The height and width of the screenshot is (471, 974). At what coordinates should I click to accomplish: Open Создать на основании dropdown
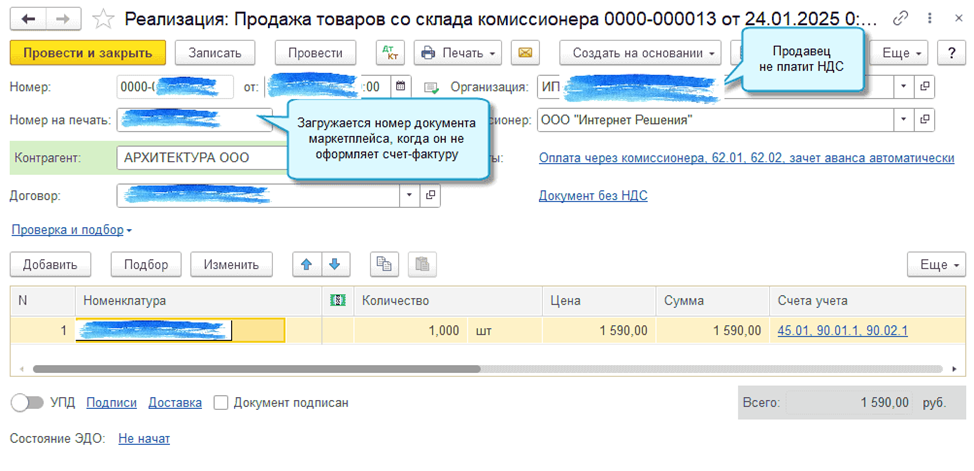(640, 53)
